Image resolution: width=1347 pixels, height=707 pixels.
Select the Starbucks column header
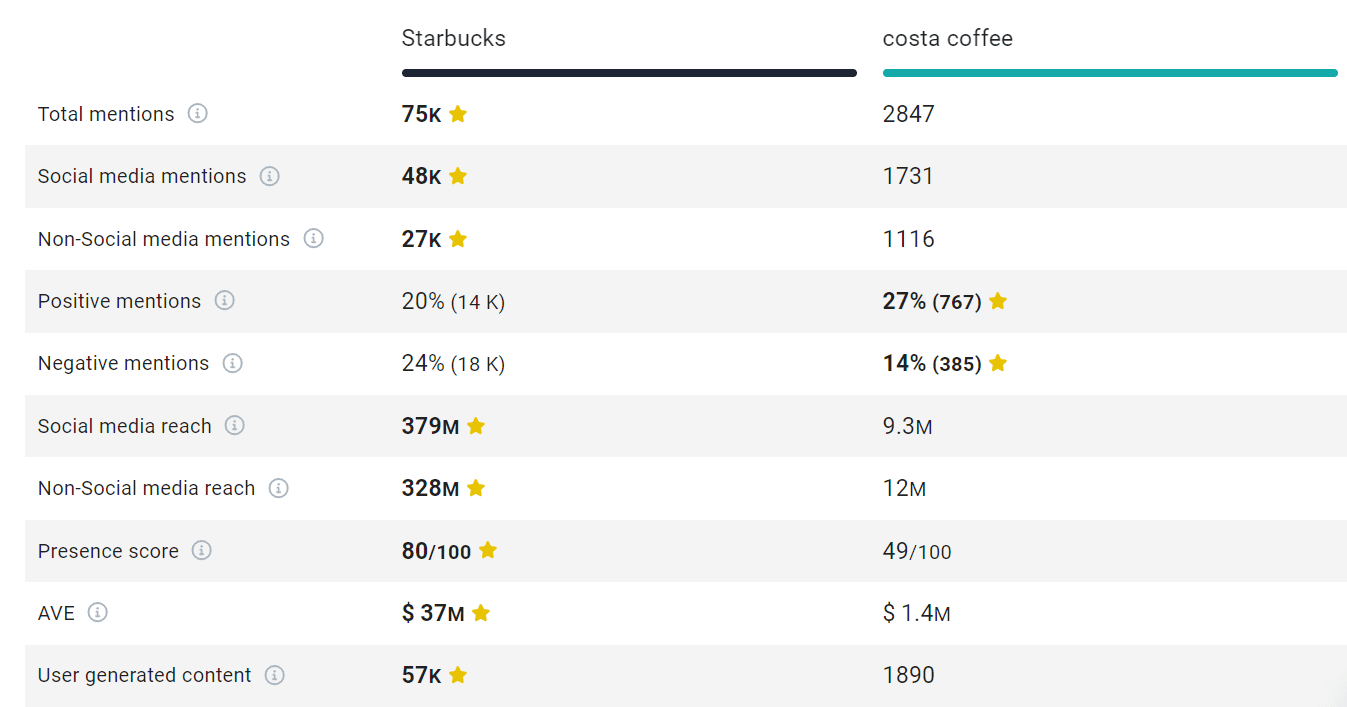point(453,39)
